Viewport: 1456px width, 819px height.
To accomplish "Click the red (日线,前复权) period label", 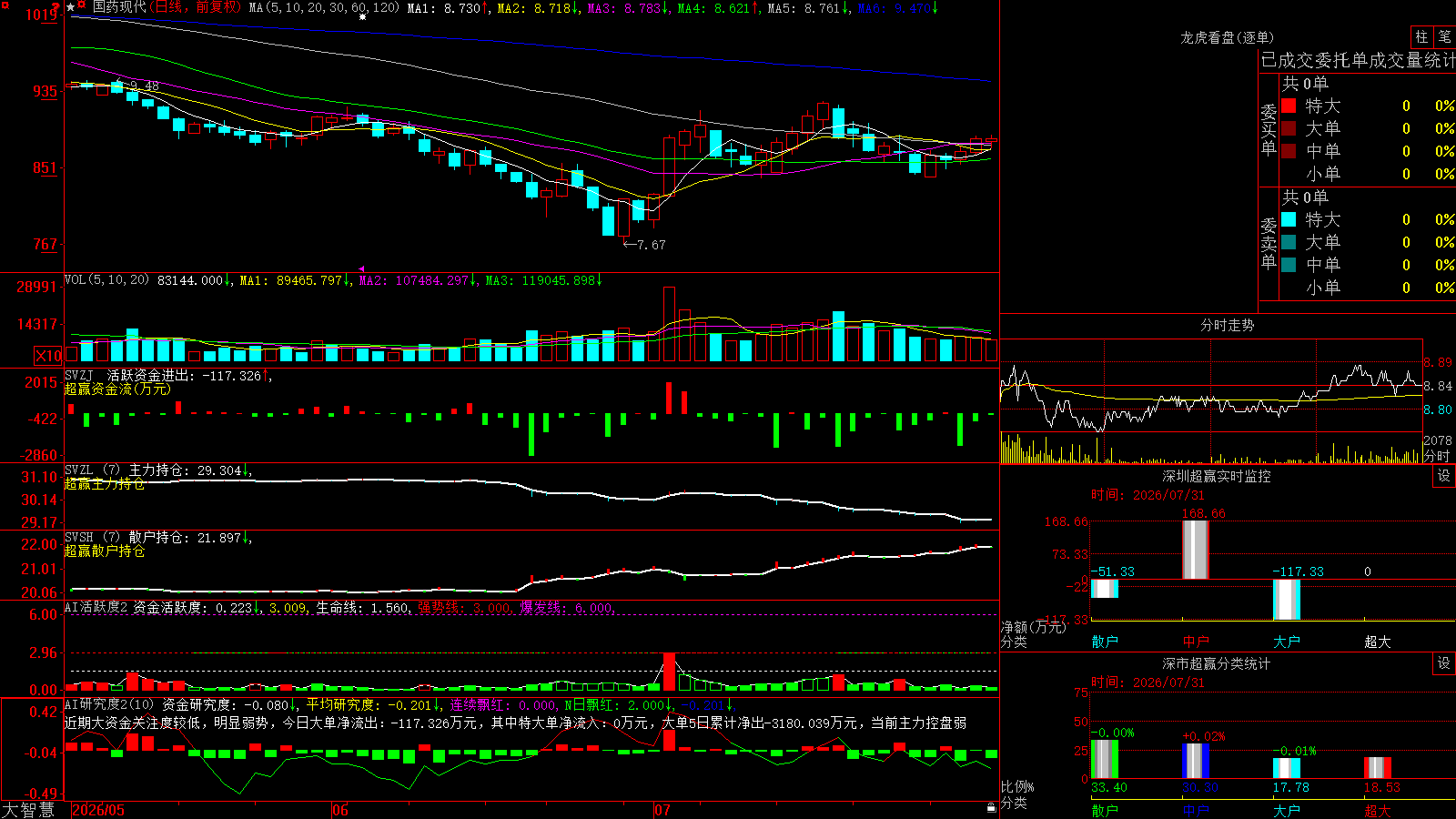I will [x=195, y=7].
